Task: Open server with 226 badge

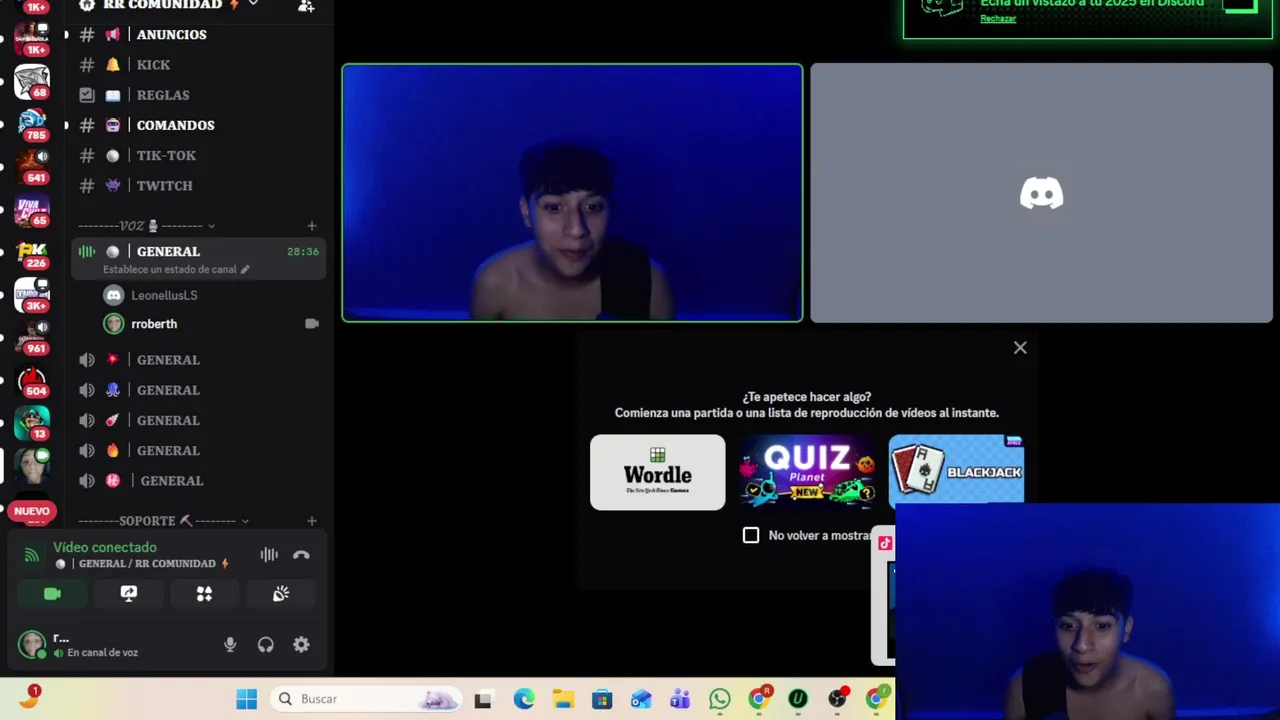Action: point(32,253)
